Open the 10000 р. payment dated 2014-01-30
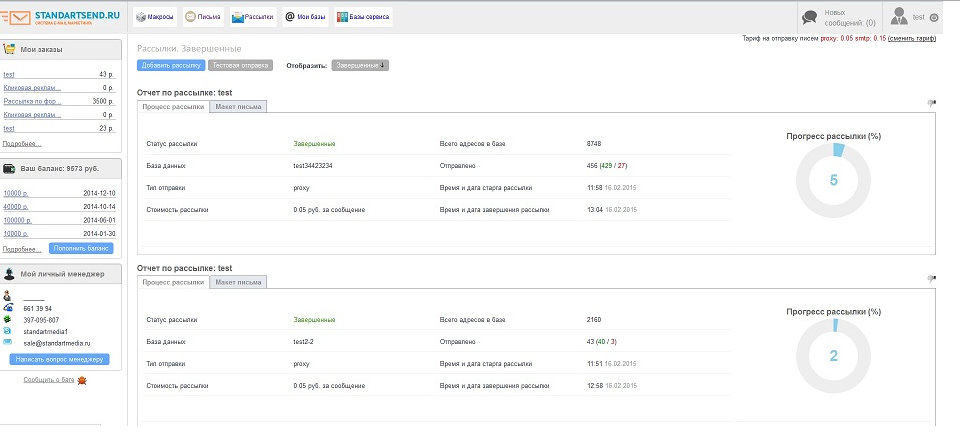The height and width of the screenshot is (436, 960). 15,234
